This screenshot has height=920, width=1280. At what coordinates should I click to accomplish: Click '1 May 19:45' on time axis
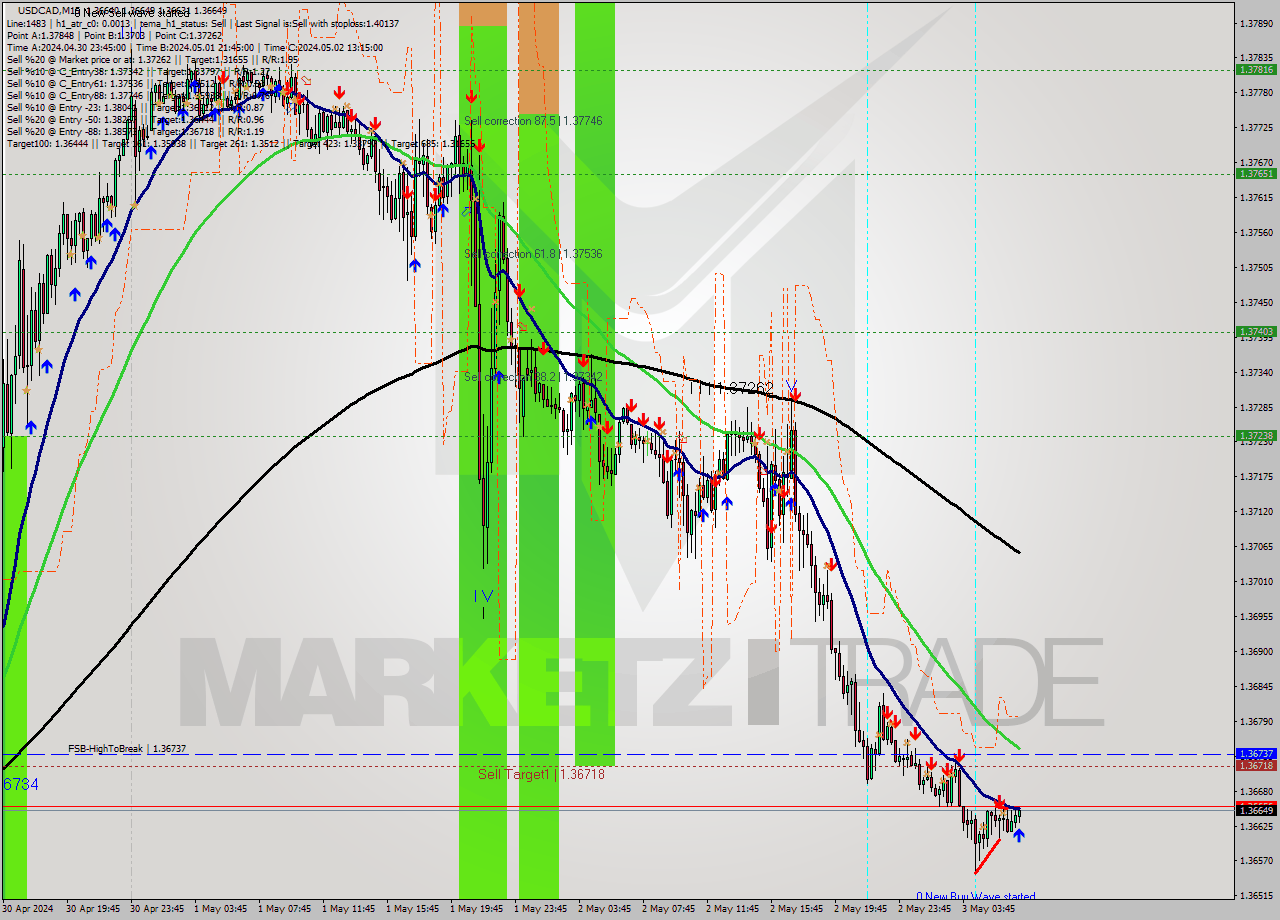(x=476, y=909)
